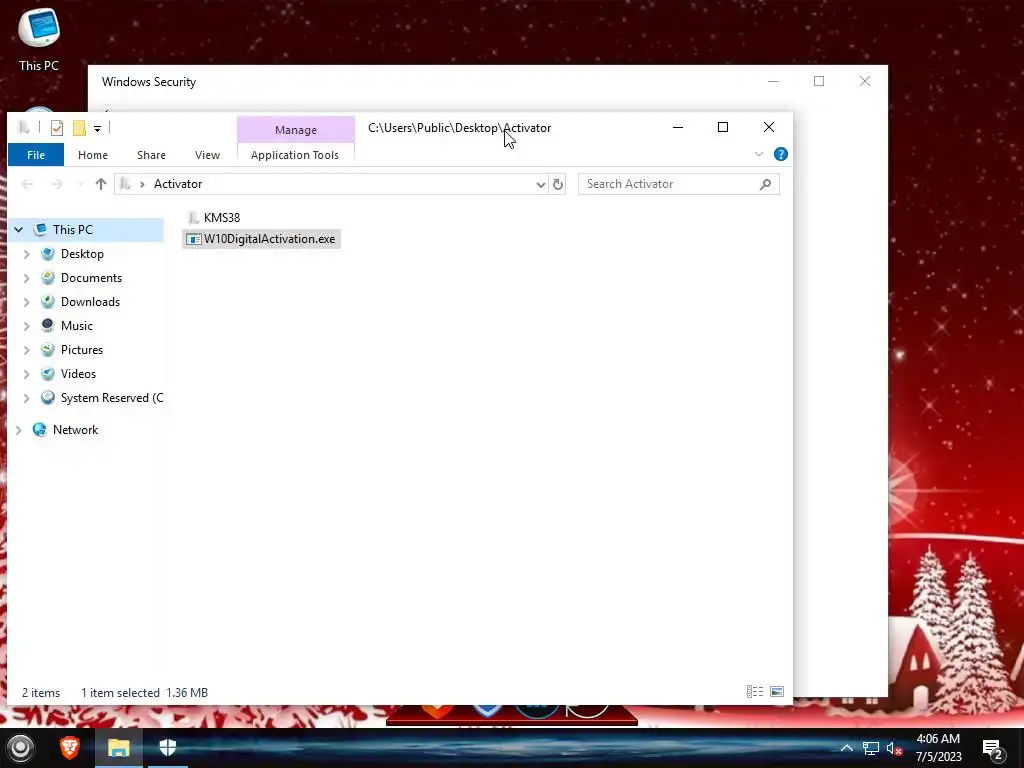1024x768 pixels.
Task: Launch Brave browser from taskbar
Action: coord(70,748)
